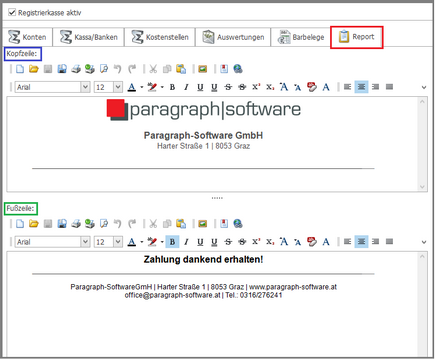Insert image via picture icon in Kopfzeile toolbar

[x=203, y=69]
